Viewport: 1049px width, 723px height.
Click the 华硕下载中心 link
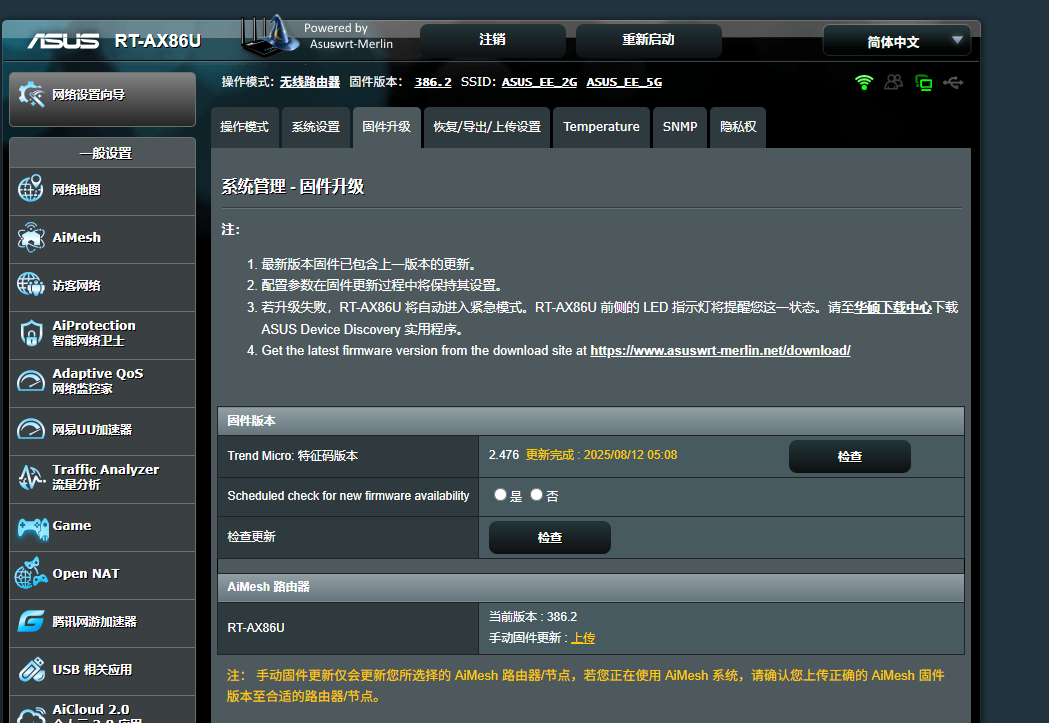click(892, 307)
